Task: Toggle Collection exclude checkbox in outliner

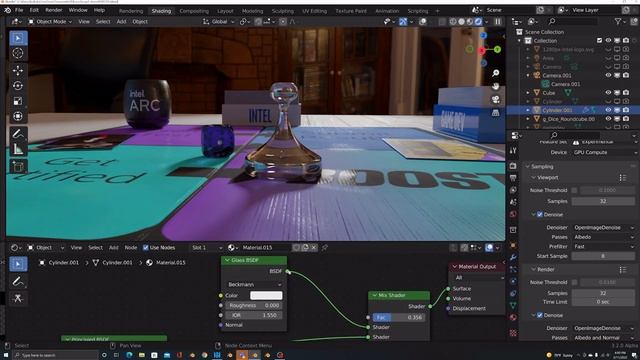Action: pyautogui.click(x=599, y=40)
